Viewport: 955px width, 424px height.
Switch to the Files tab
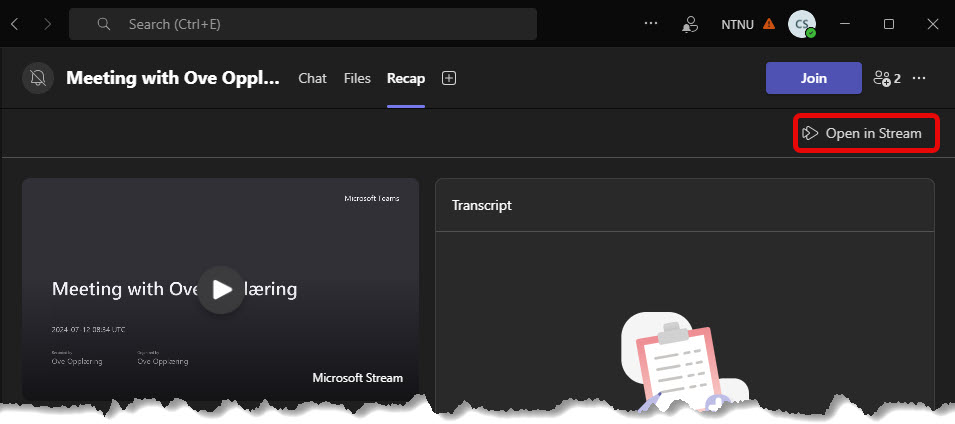pyautogui.click(x=357, y=78)
